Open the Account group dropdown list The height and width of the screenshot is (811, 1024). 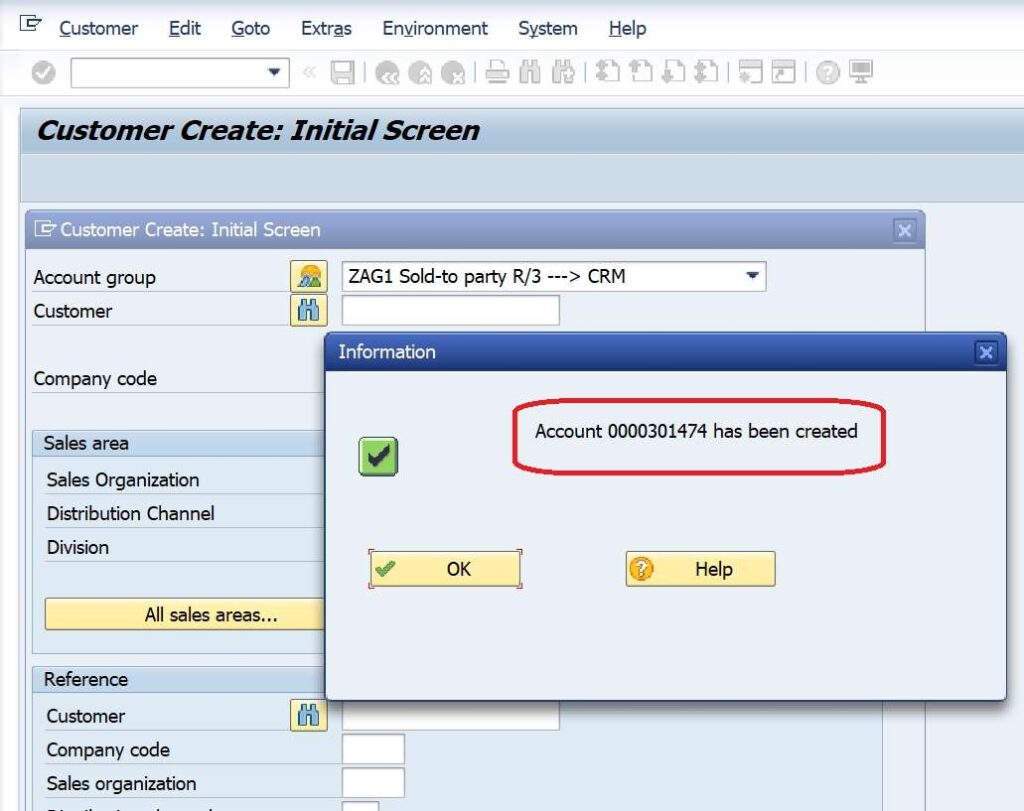click(752, 276)
